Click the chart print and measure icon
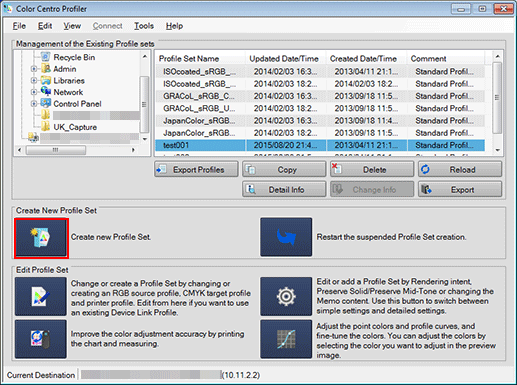 pos(41,339)
